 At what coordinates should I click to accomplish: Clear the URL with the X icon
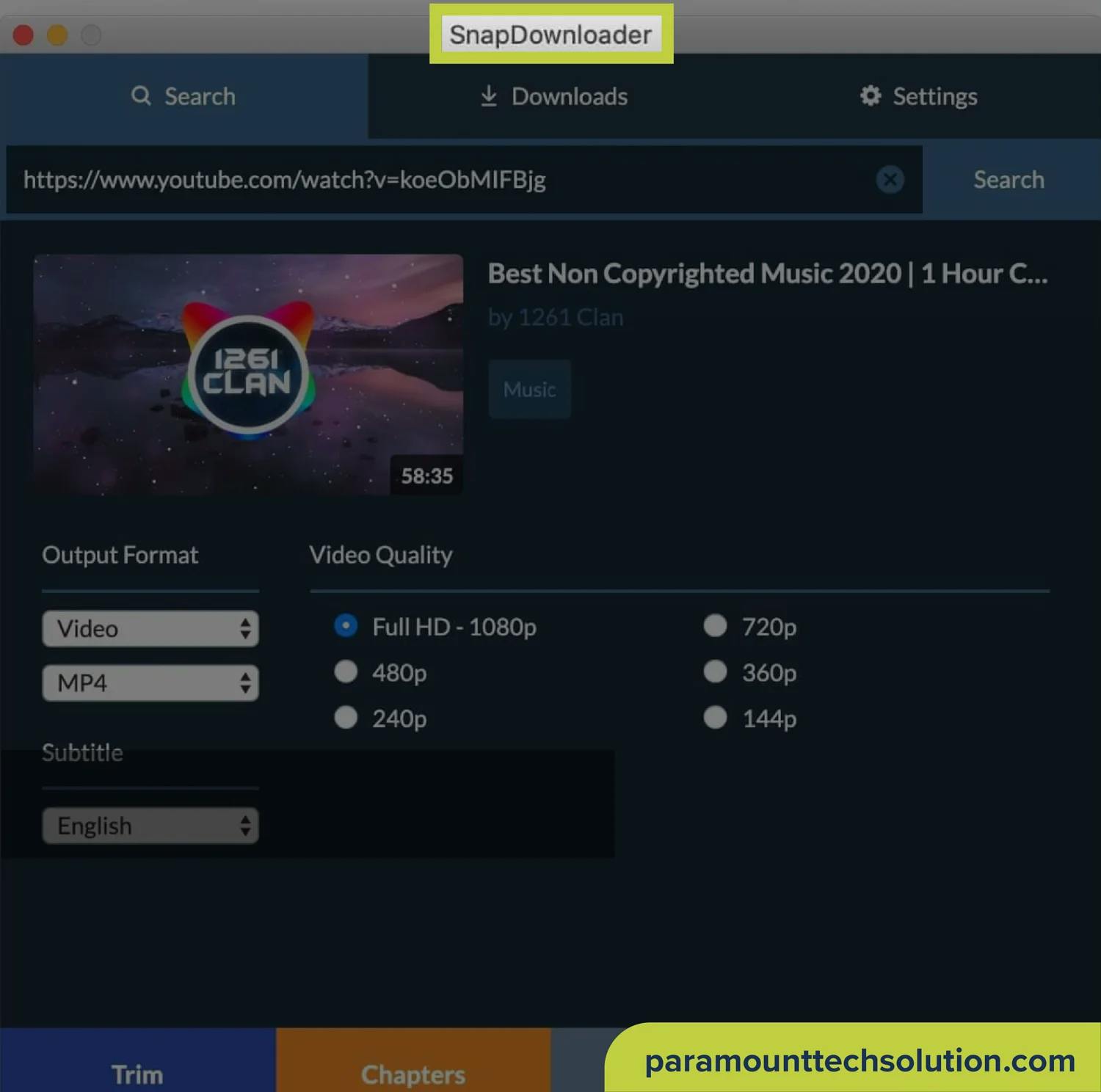click(890, 179)
